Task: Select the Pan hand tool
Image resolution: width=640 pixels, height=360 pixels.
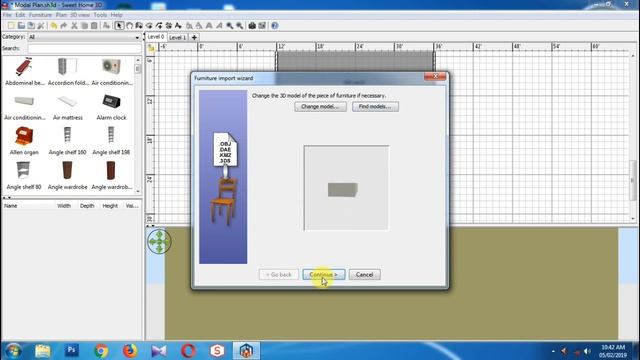Action: 129,26
